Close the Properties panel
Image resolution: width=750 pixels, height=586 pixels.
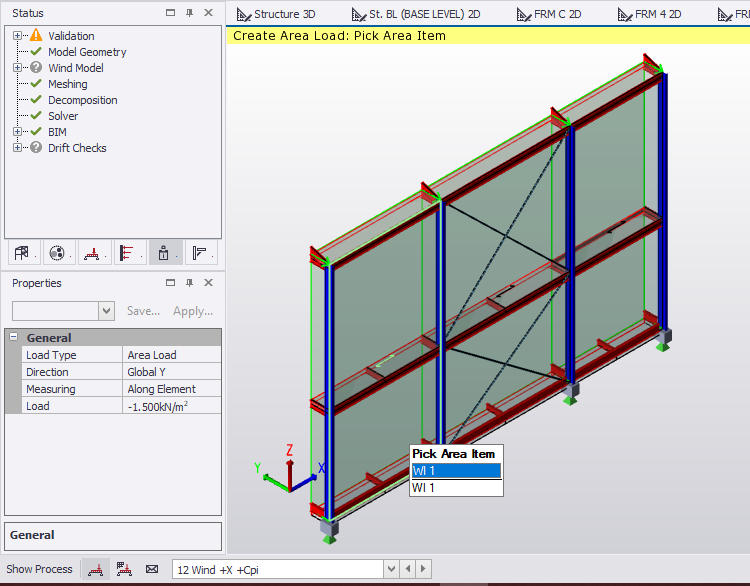point(209,283)
